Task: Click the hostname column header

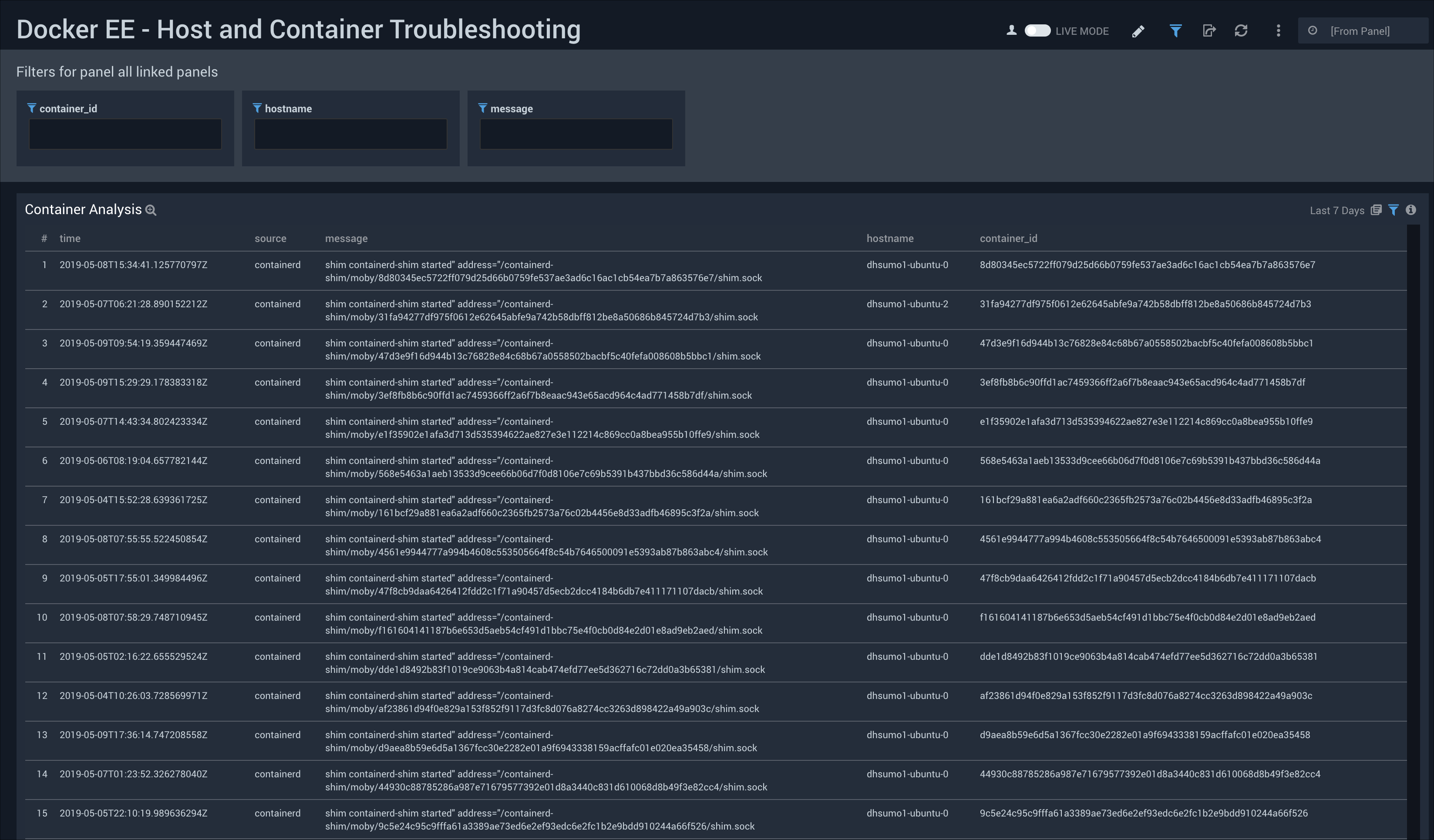Action: [x=890, y=239]
